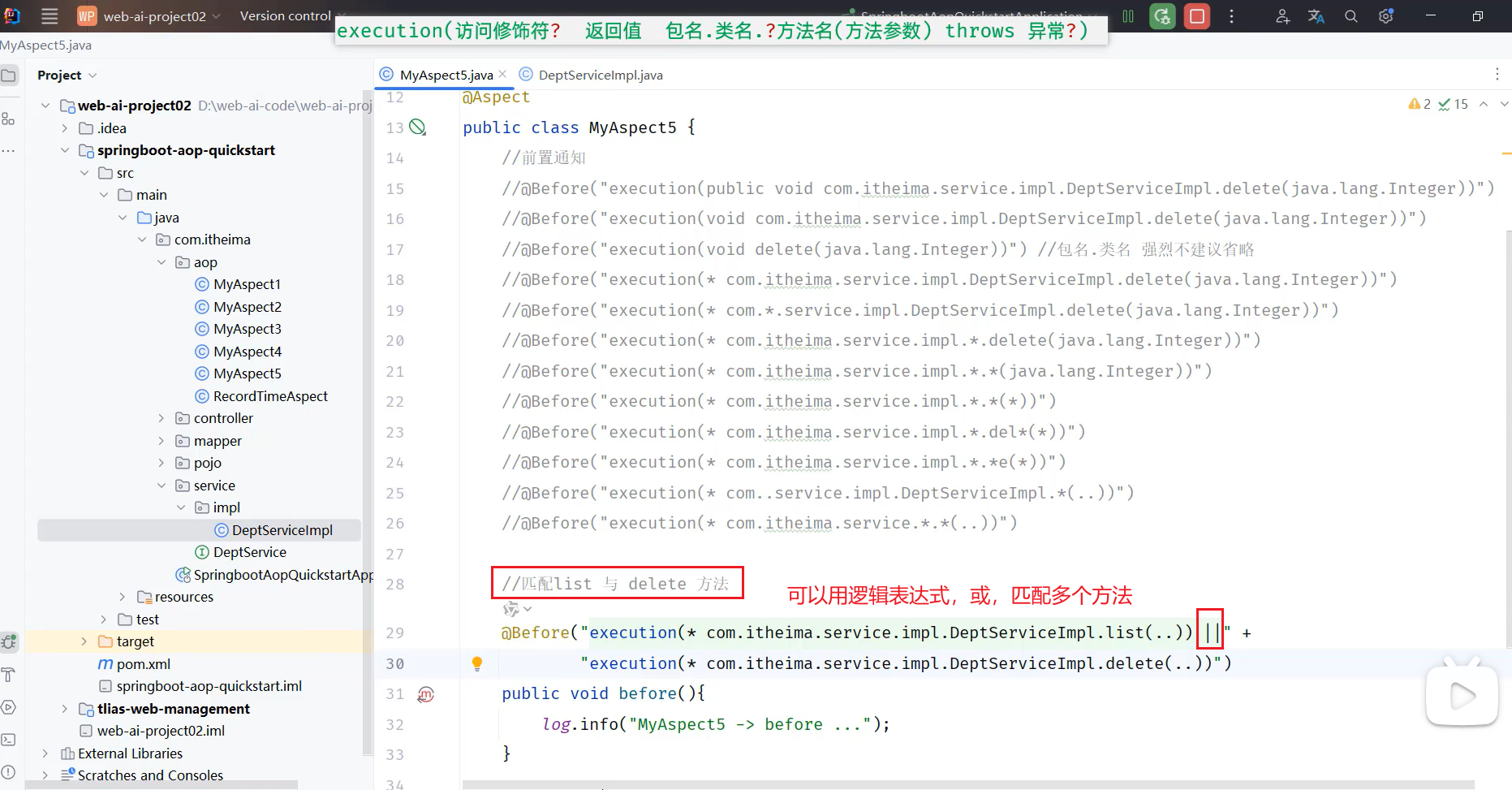Open Search Everywhere magnifier
1512x790 pixels.
(1350, 16)
